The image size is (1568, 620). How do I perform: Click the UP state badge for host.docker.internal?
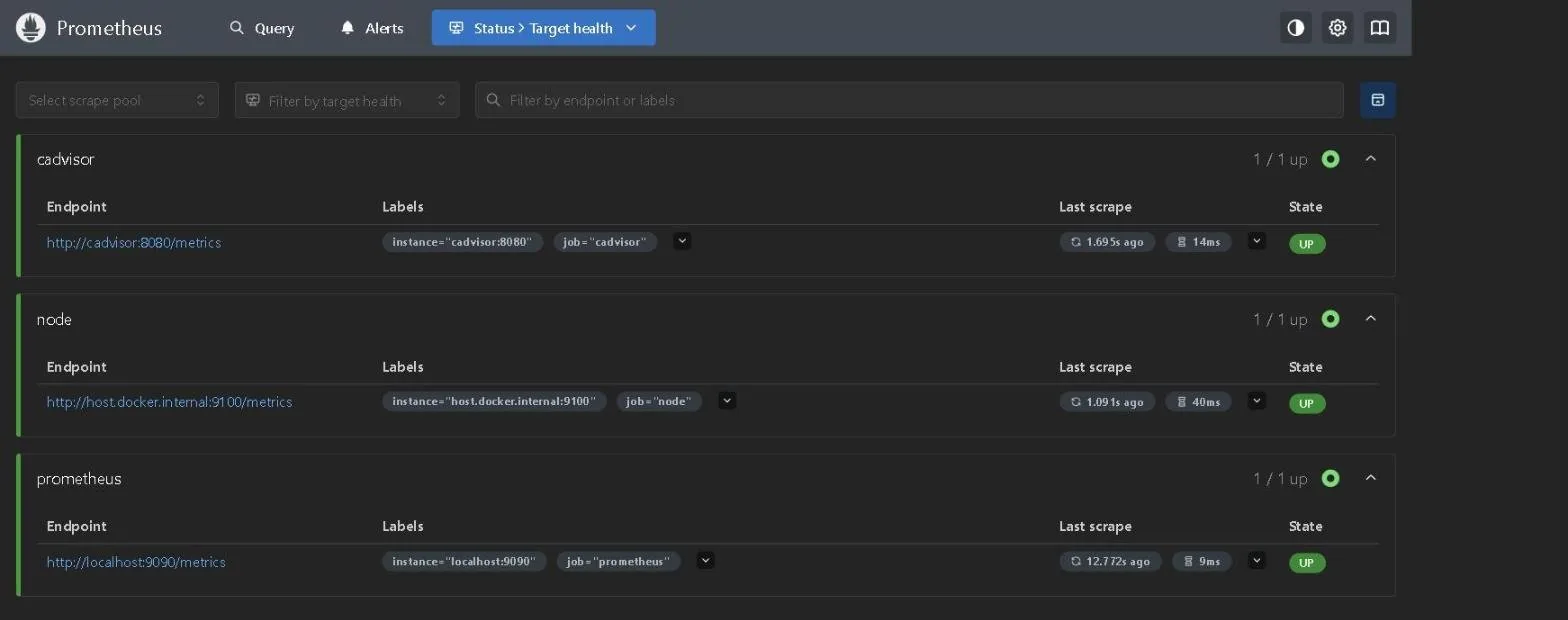1307,404
